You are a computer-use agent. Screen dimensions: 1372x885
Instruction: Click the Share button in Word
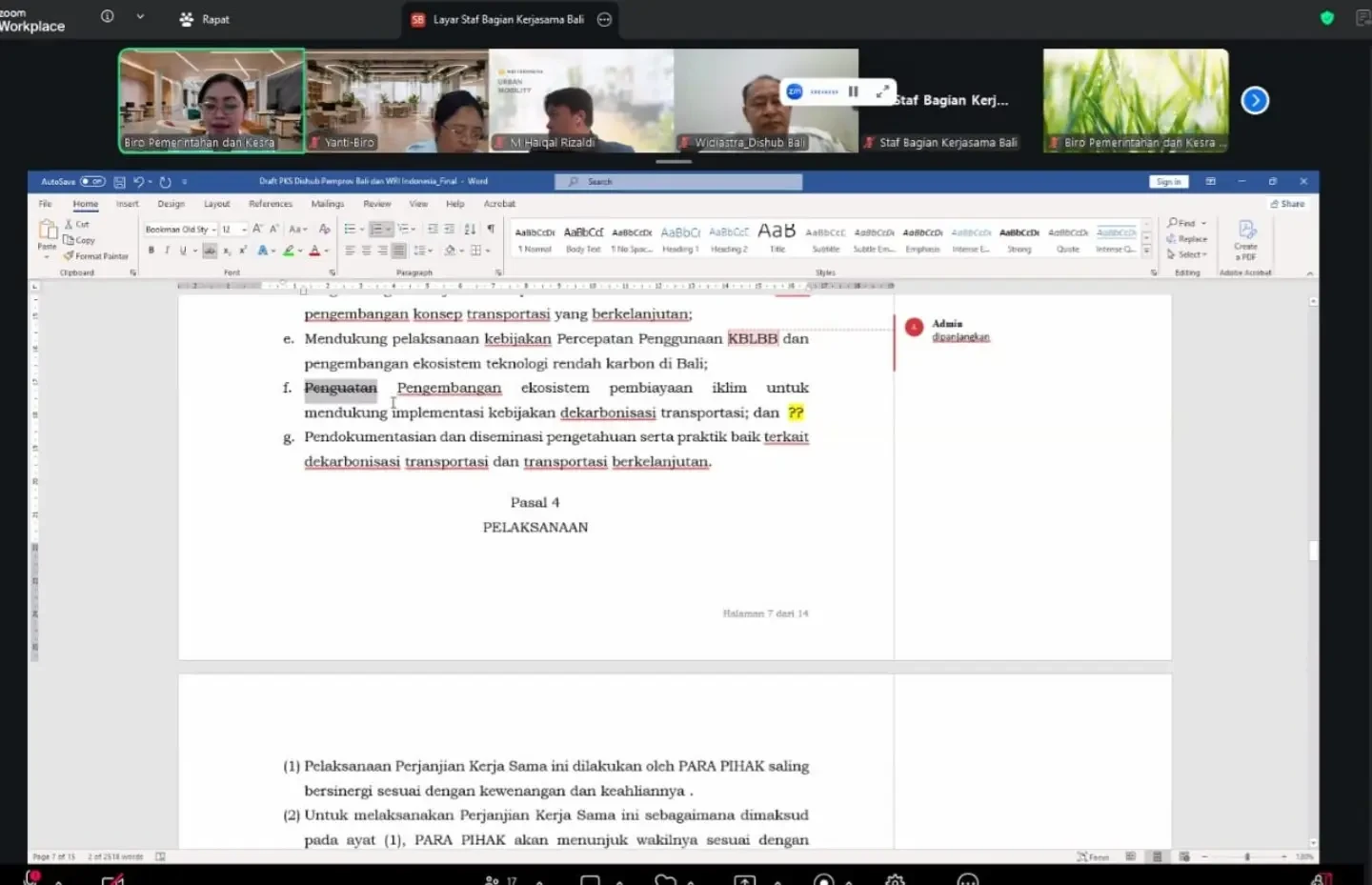[x=1287, y=204]
